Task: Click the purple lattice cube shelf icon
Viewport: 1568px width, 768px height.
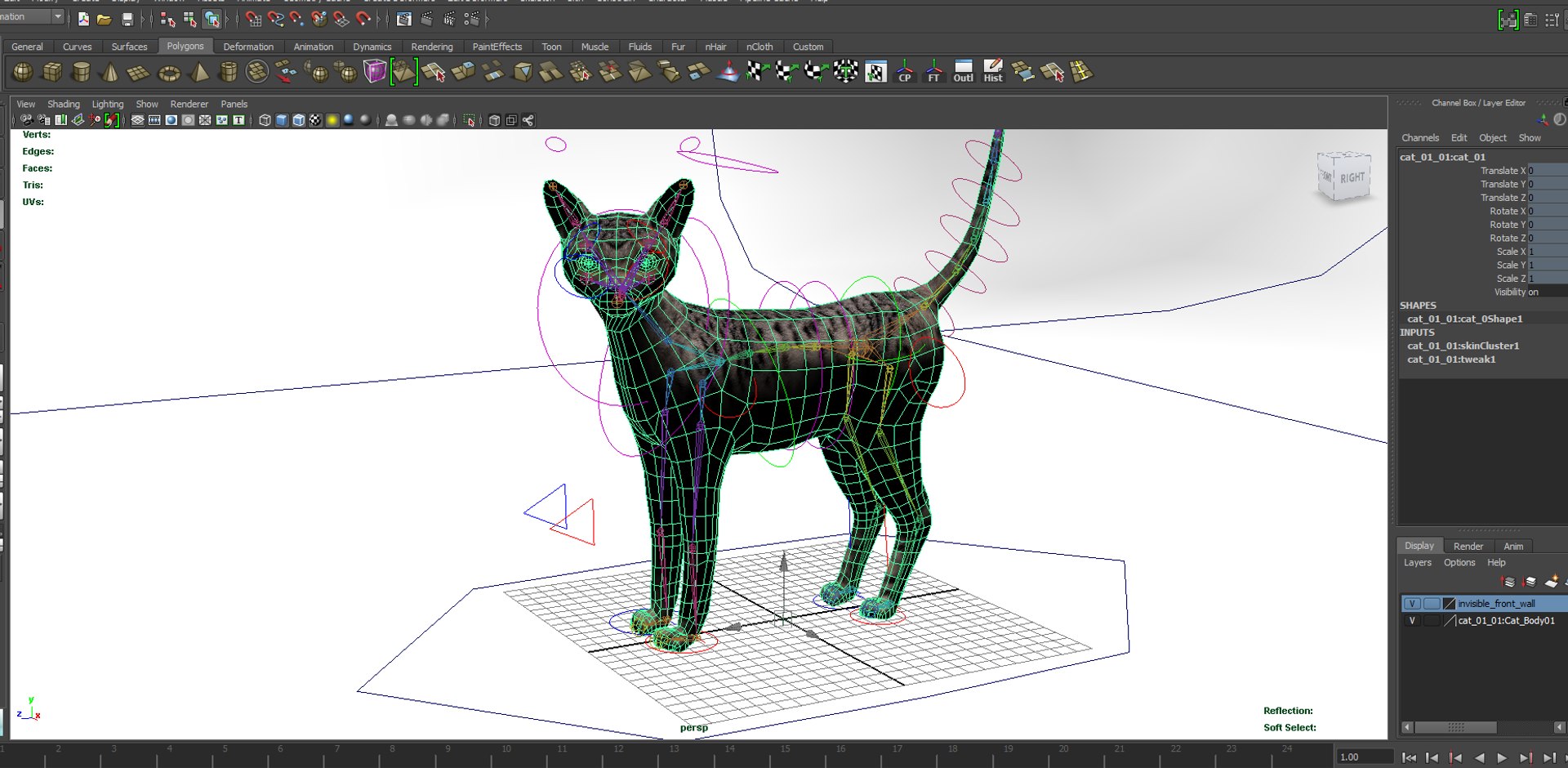Action: (375, 72)
